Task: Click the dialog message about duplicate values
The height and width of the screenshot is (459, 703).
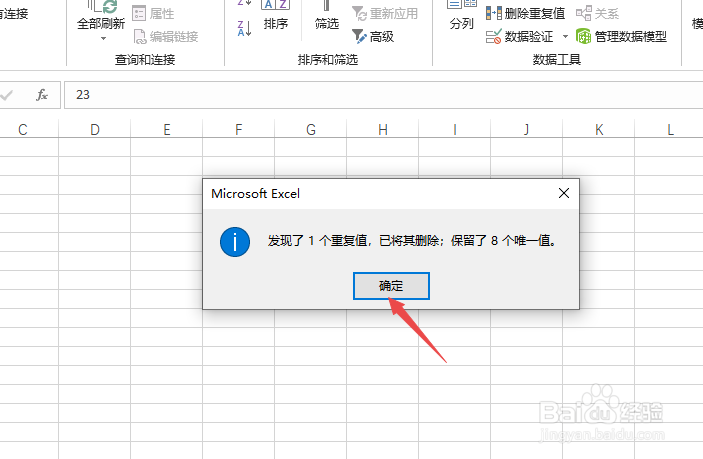Action: tap(412, 241)
